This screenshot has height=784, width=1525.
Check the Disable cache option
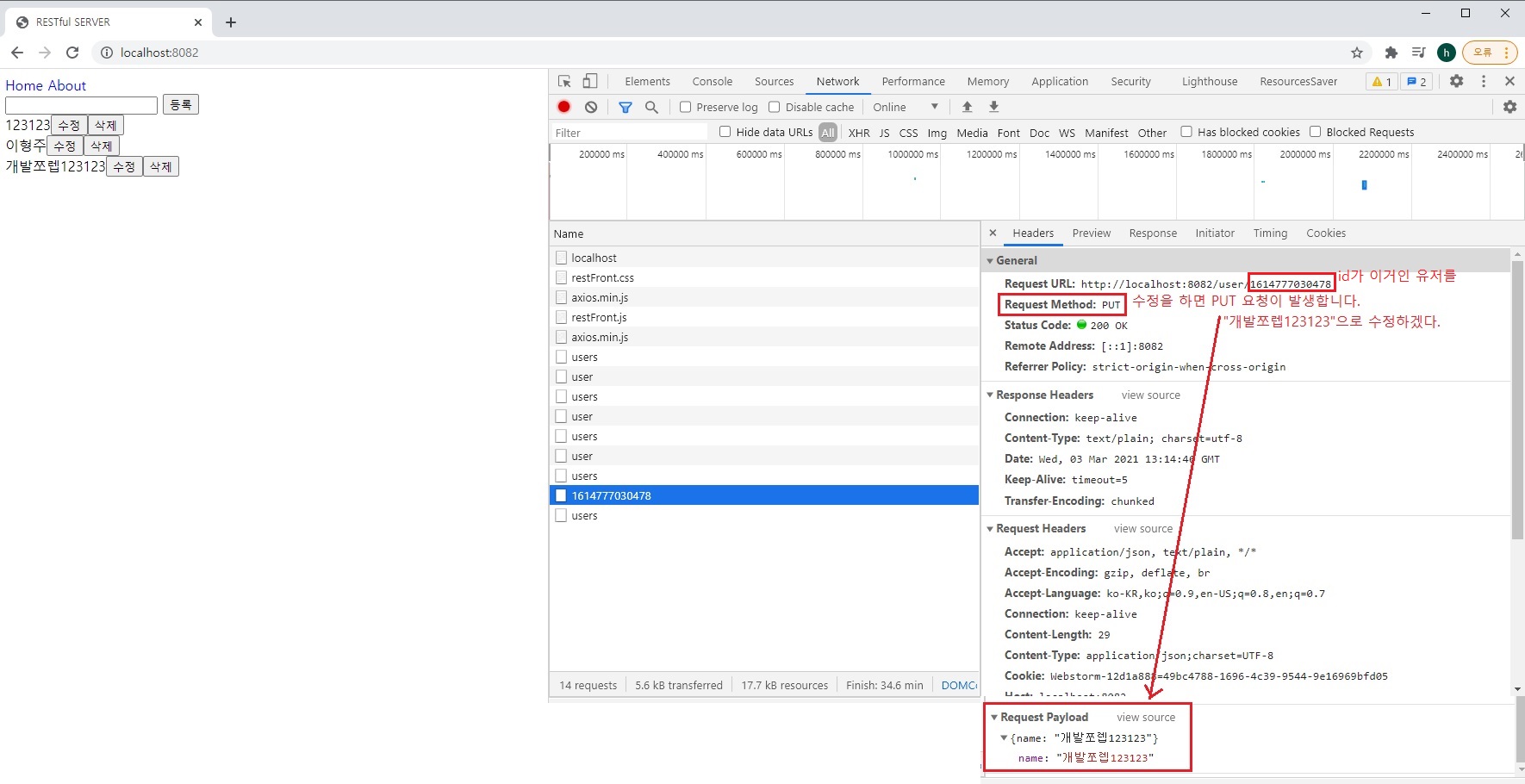(x=775, y=107)
